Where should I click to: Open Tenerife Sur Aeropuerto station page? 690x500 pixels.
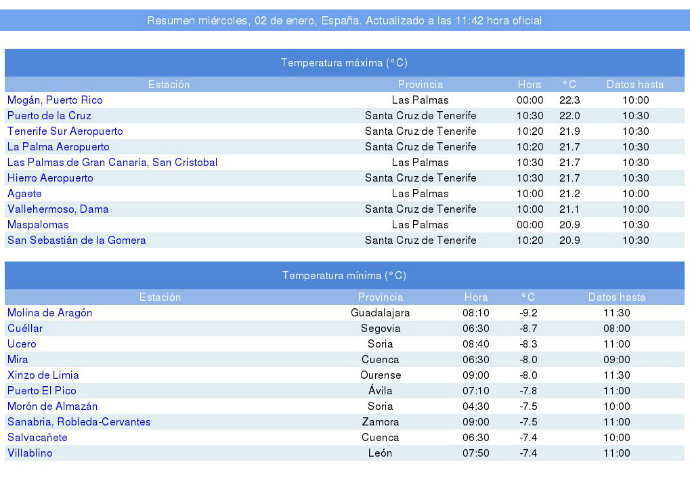(65, 131)
